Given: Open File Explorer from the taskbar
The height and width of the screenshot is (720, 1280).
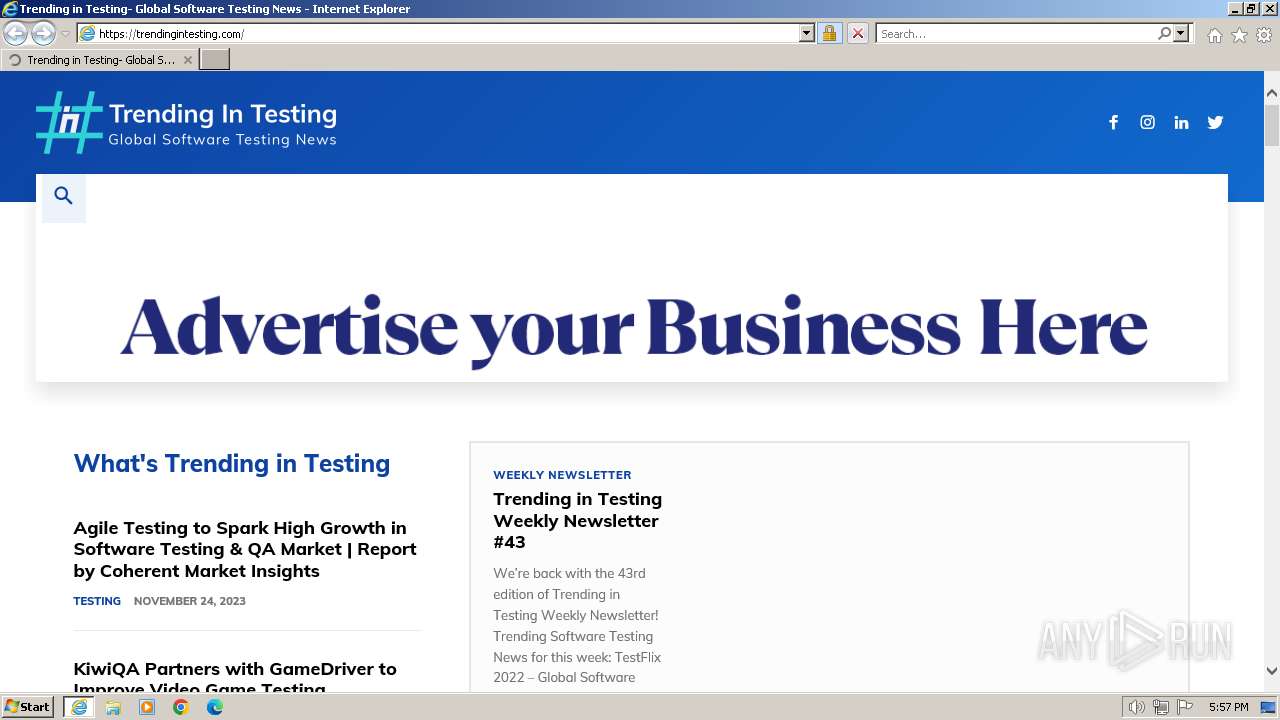Looking at the screenshot, I should [x=113, y=707].
